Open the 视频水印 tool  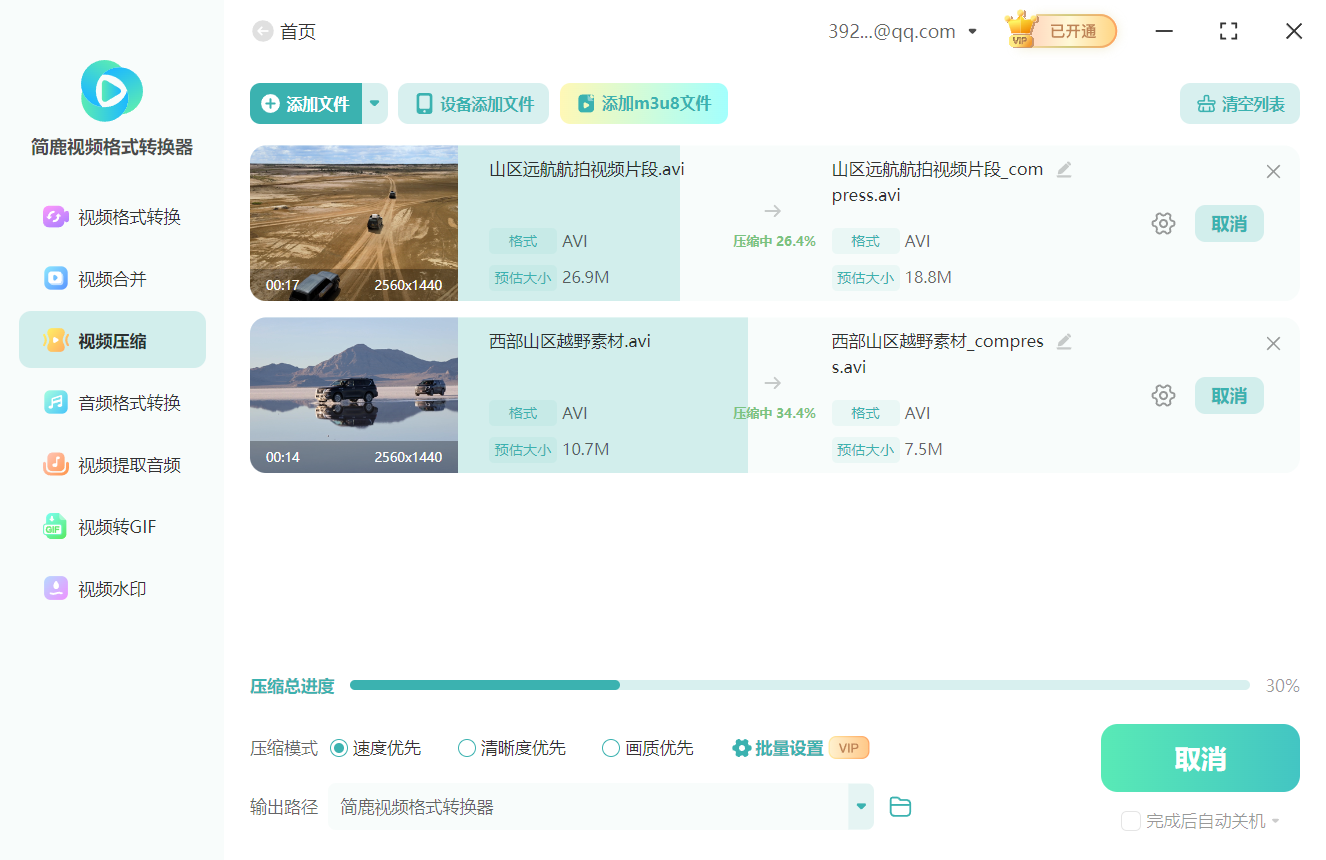click(111, 588)
